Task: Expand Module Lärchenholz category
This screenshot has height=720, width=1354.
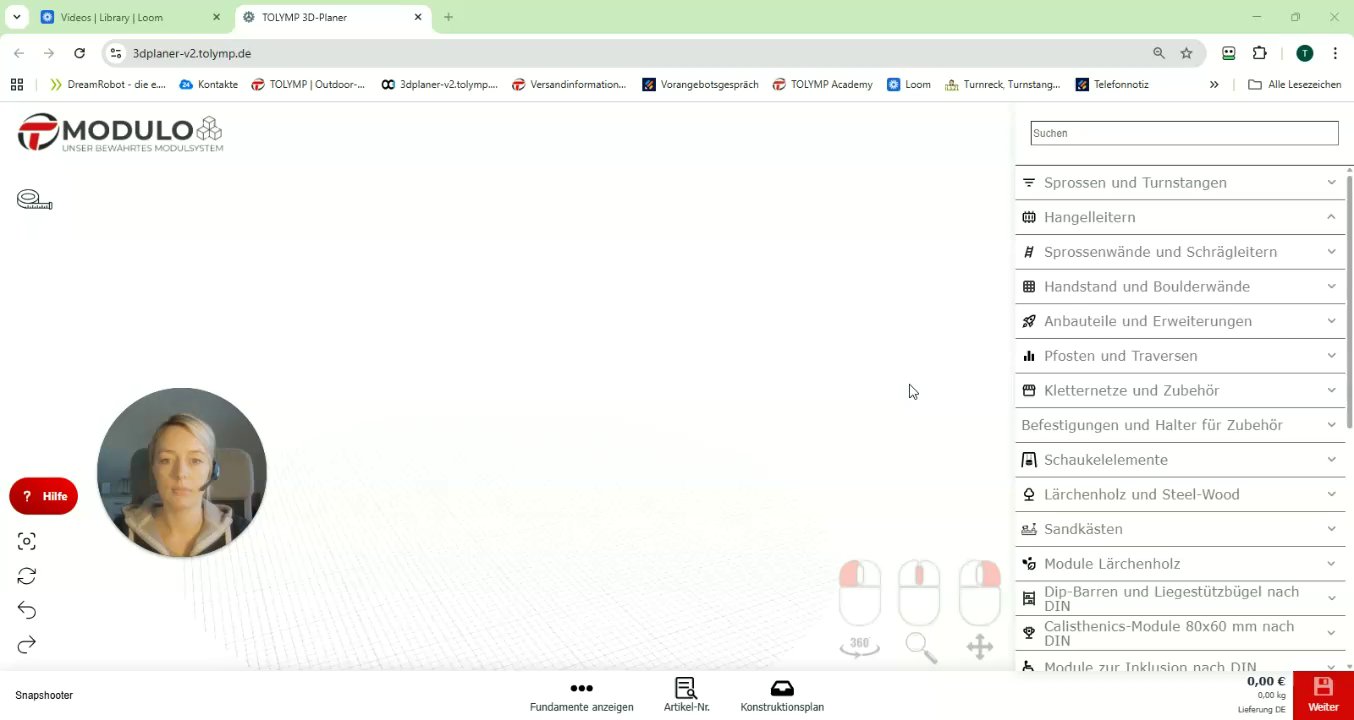Action: [x=1179, y=564]
